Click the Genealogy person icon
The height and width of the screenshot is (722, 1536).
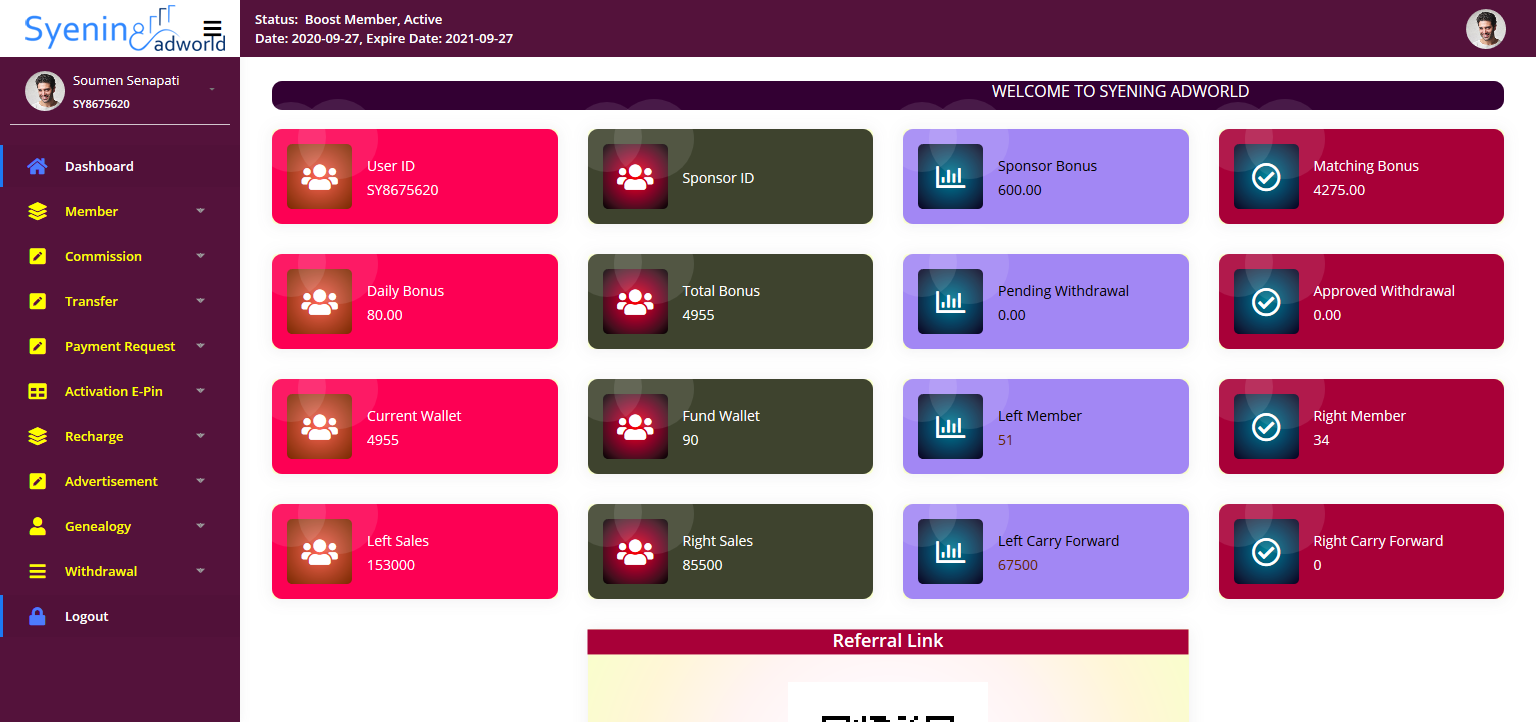coord(38,526)
